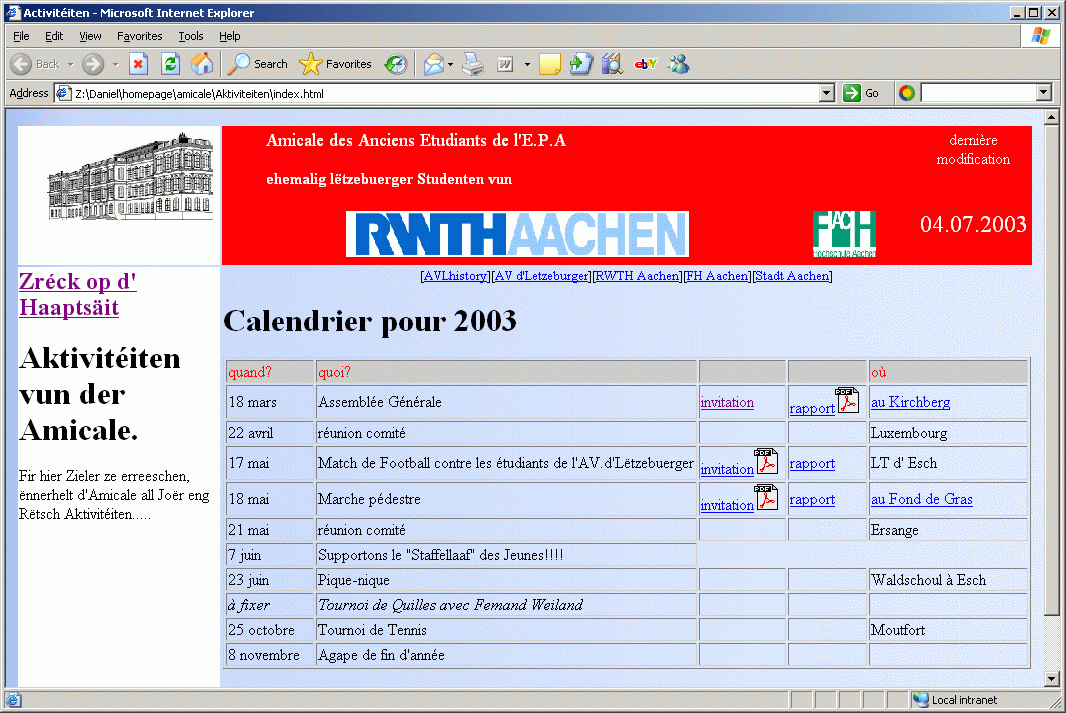This screenshot has width=1066, height=713.
Task: Open the invitation link for Marche pédestre
Action: tap(727, 505)
